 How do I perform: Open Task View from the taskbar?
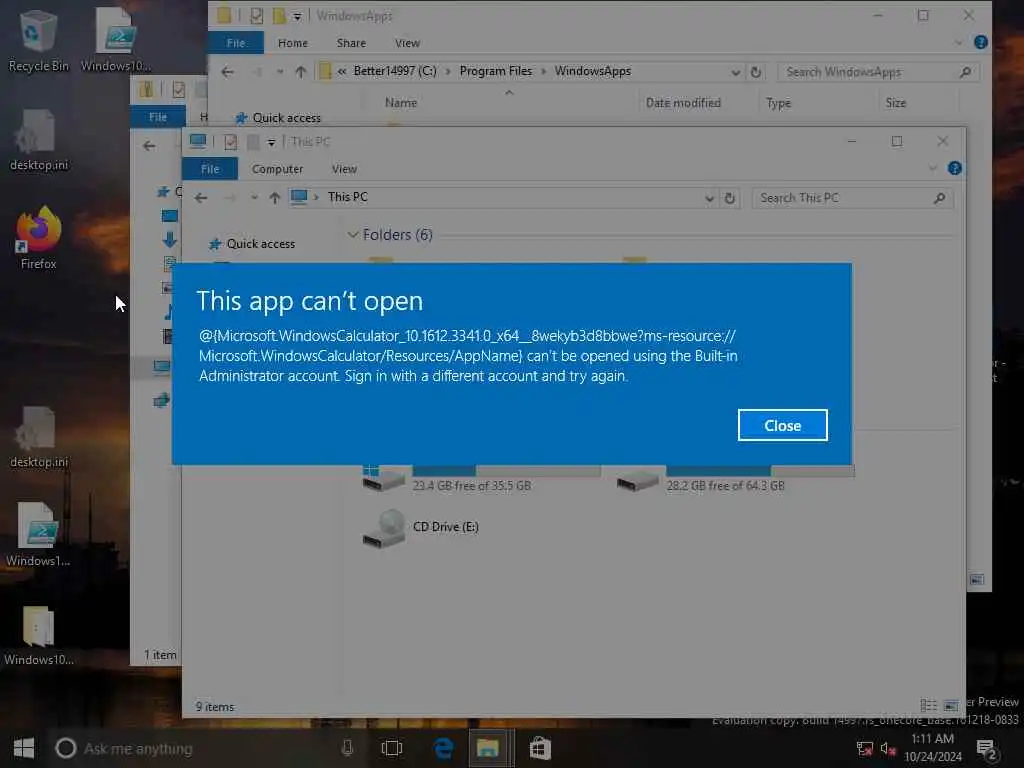coord(392,748)
